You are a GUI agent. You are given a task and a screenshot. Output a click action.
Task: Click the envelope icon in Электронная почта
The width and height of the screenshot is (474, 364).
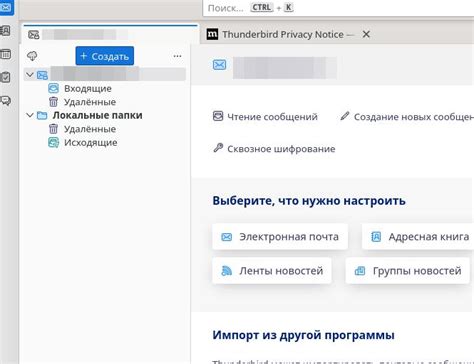(x=227, y=237)
